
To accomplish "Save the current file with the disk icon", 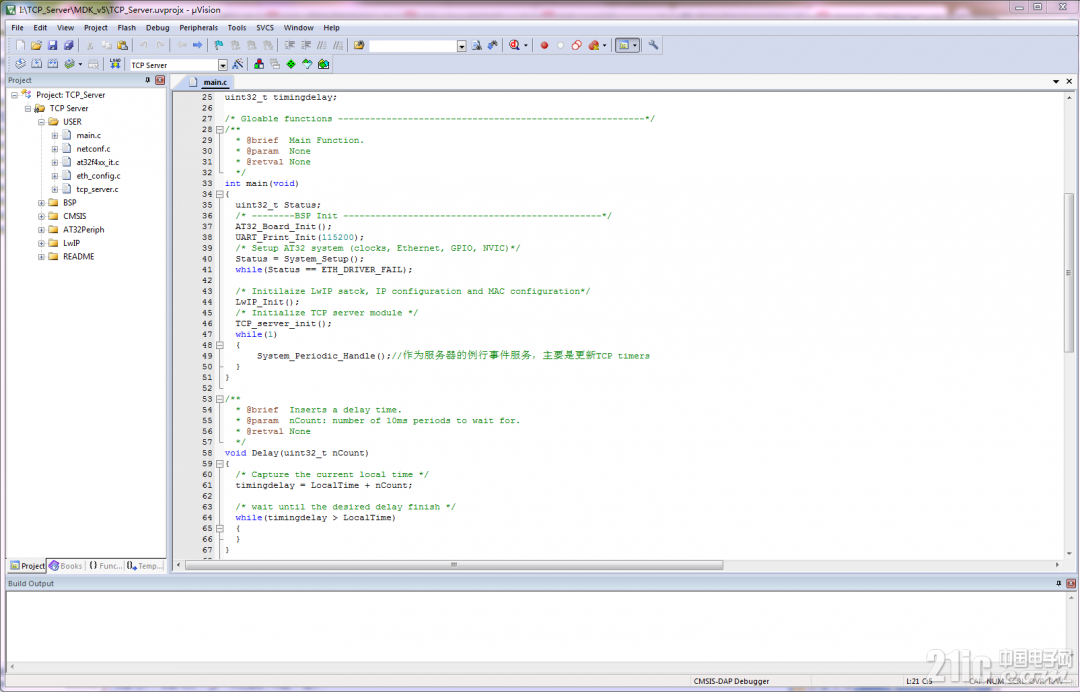I will tap(52, 45).
